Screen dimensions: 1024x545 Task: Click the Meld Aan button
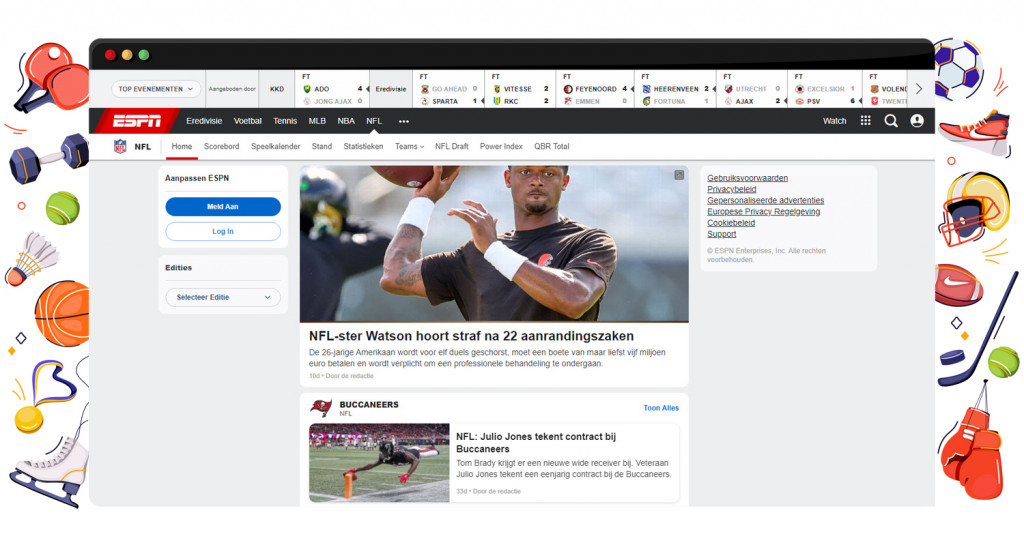pyautogui.click(x=223, y=206)
